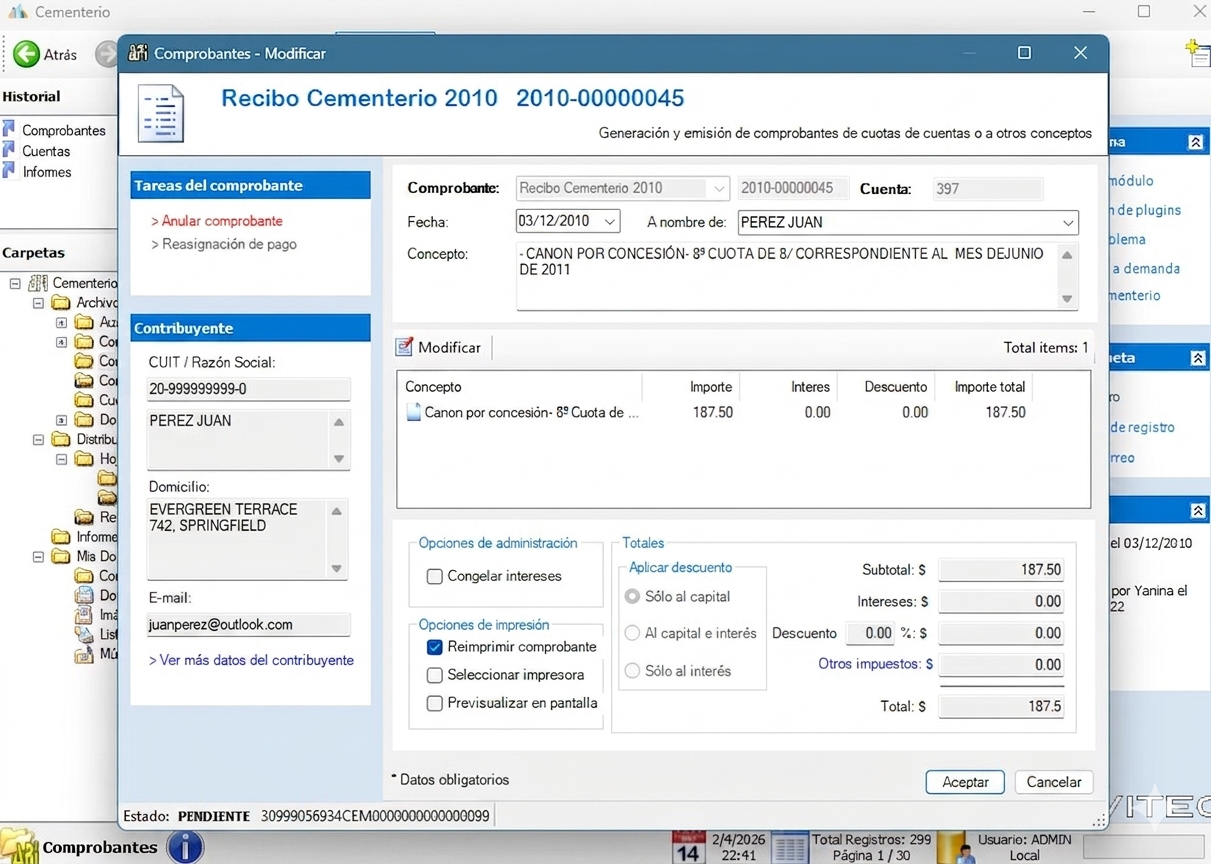The width and height of the screenshot is (1211, 864).
Task: Click the Importe total column header
Action: [985, 387]
